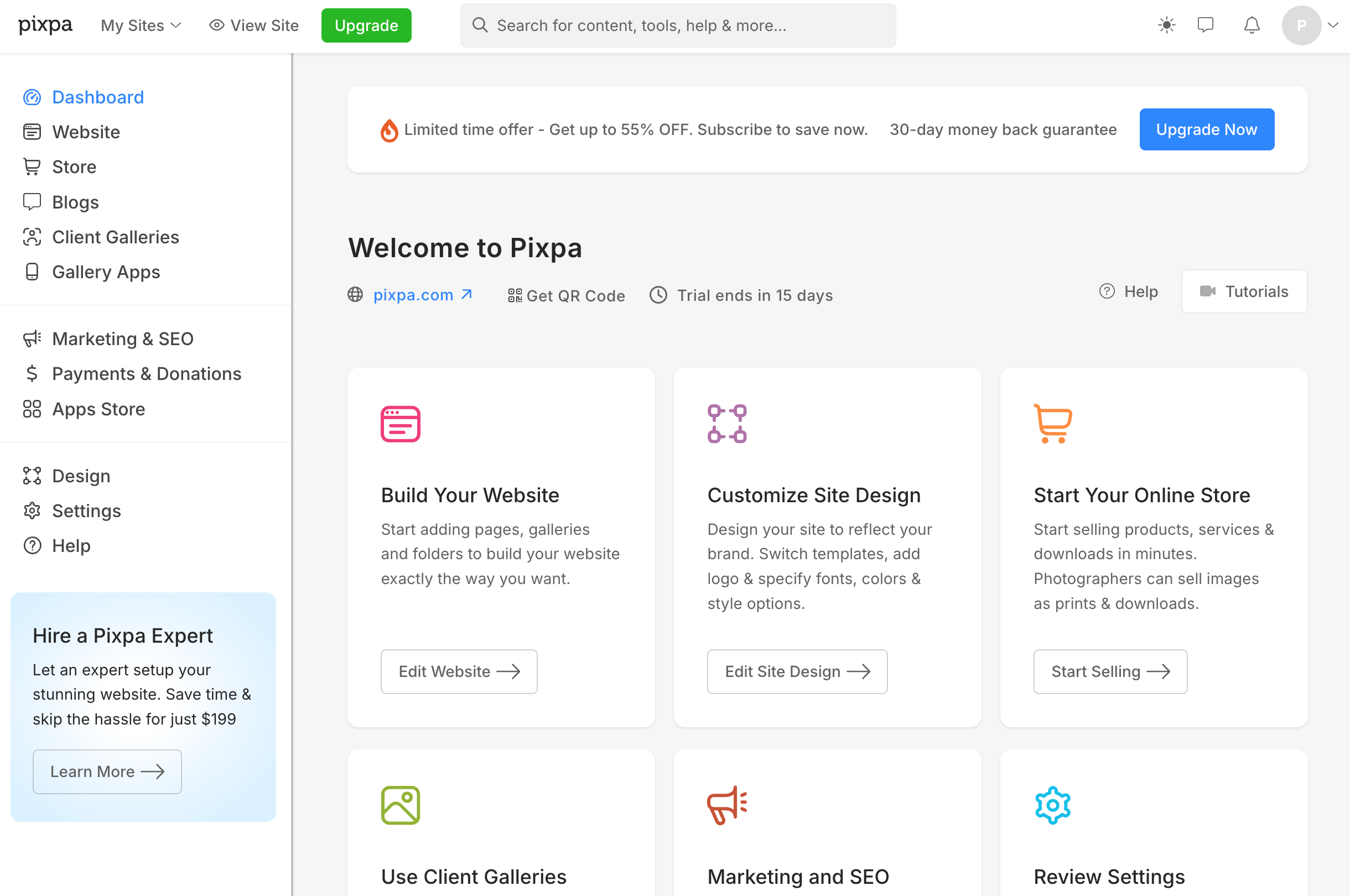Click the Use Client Galleries heading

(x=474, y=876)
